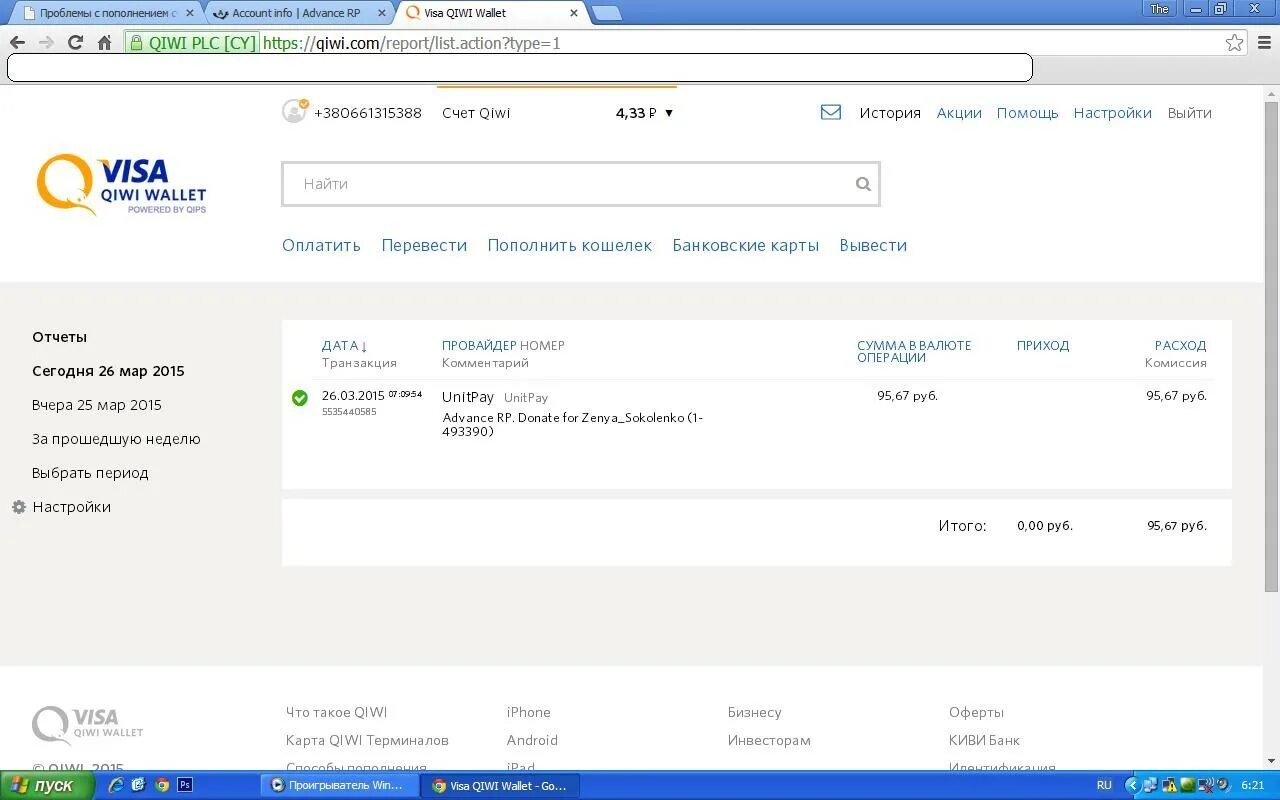Select Вчера 25 мар 2015 report
1280x800 pixels.
click(x=97, y=405)
